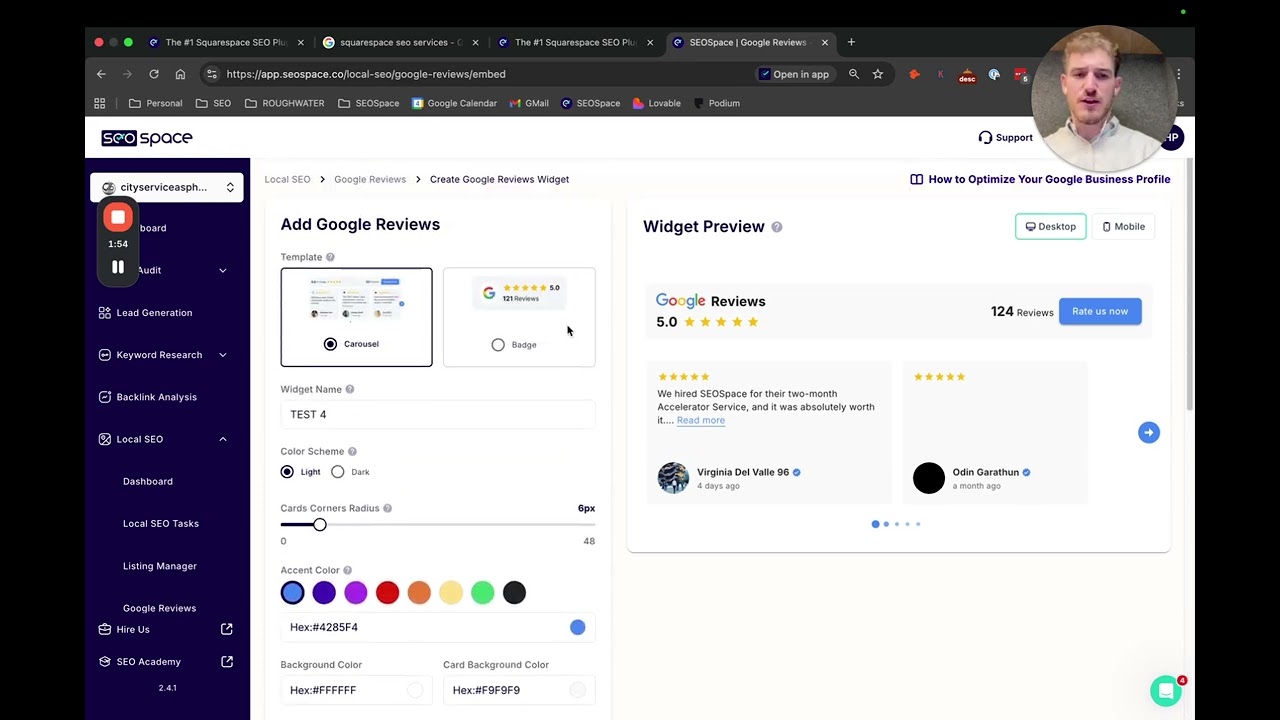Switch preview to Desktop
Screen dimensions: 1280x720
(1050, 227)
